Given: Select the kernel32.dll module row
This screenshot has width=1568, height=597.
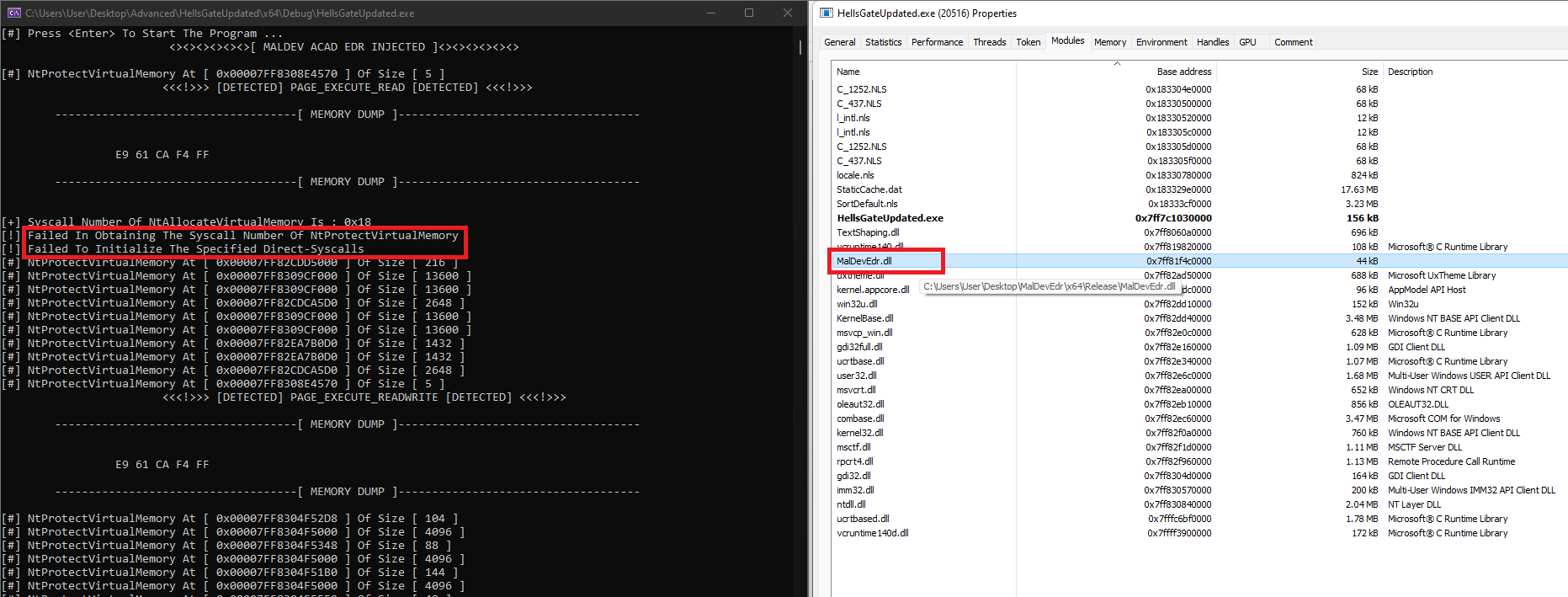Looking at the screenshot, I should coord(1199,433).
